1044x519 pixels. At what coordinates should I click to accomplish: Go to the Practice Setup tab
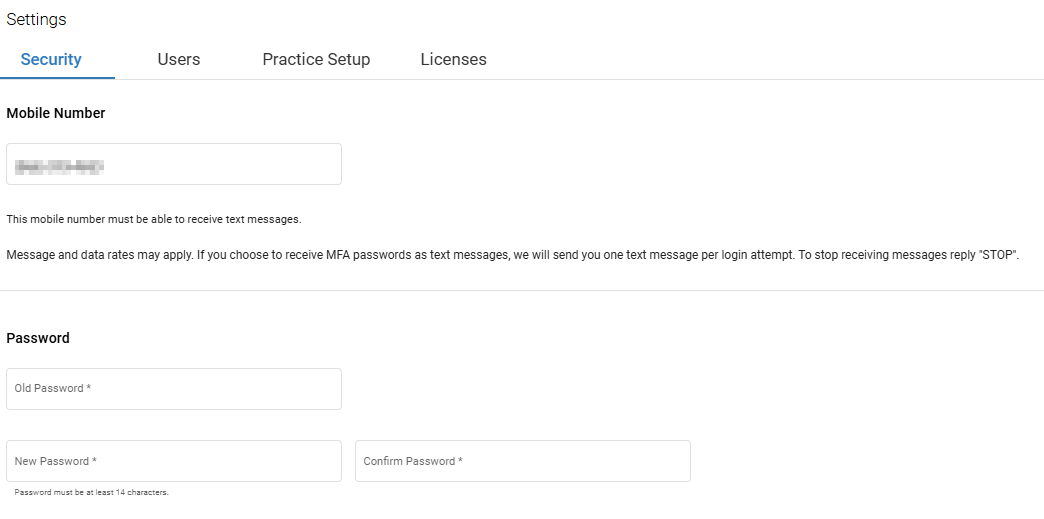(316, 59)
